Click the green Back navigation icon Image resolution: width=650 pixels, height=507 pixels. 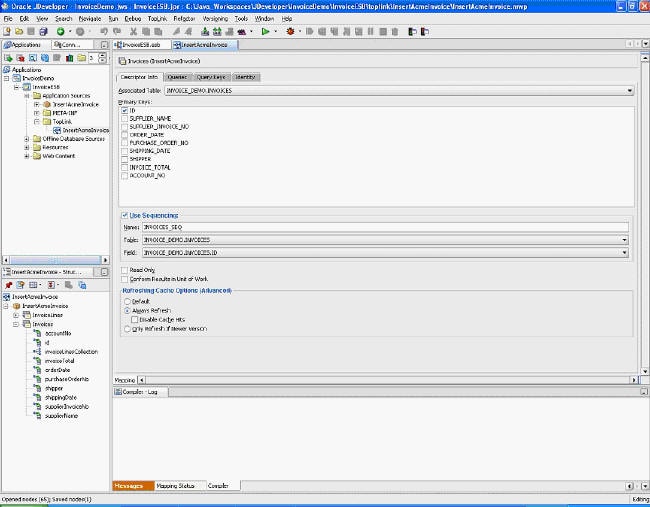(61, 32)
